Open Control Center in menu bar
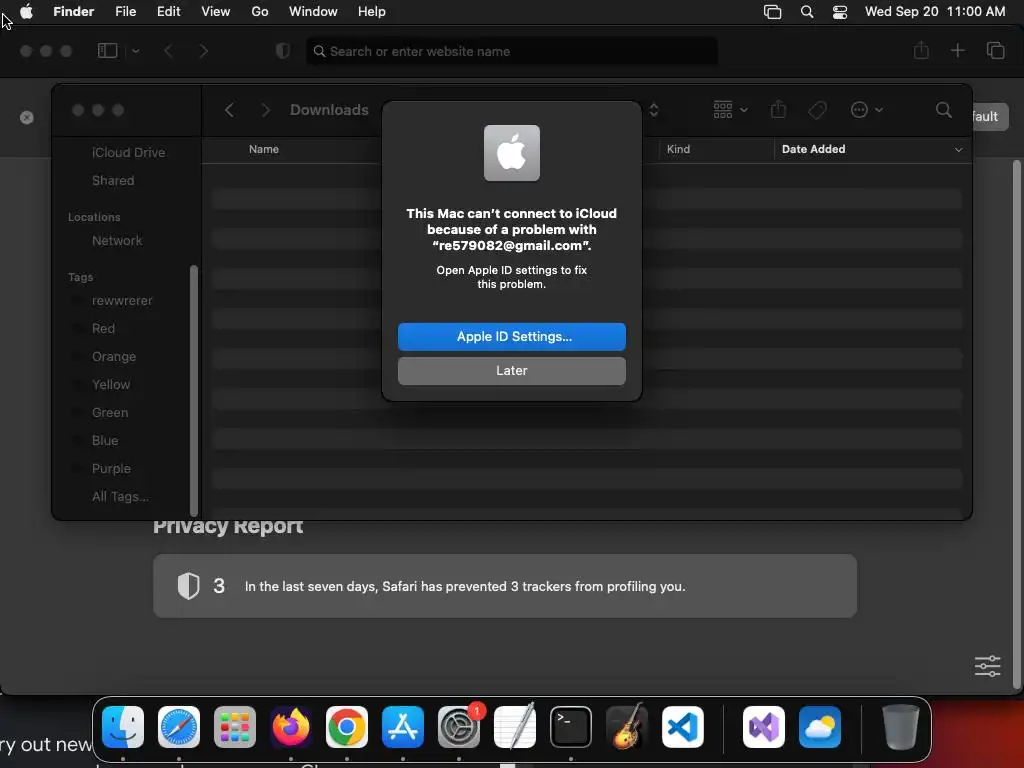Screen dimensions: 1024x768 [840, 12]
